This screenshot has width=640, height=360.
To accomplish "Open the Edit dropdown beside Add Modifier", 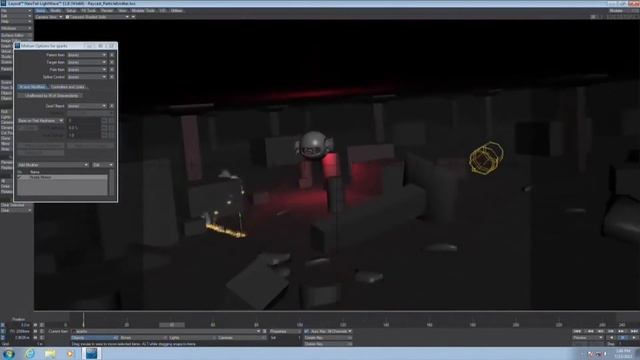I will point(103,165).
